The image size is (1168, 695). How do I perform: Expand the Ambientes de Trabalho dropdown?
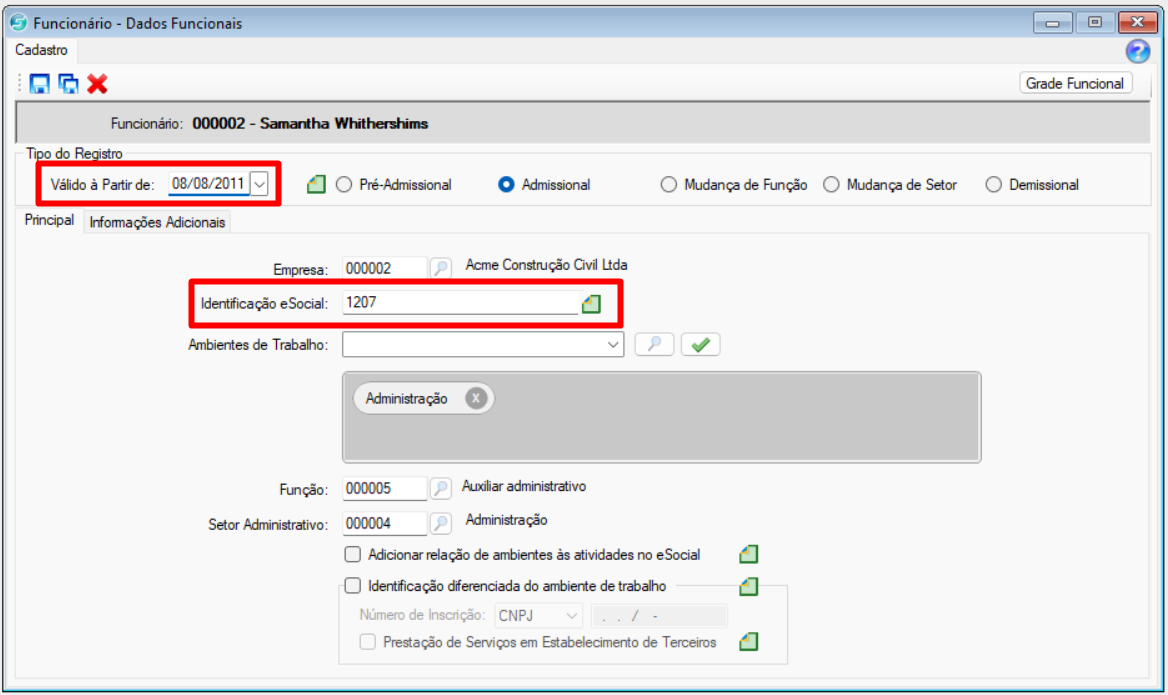click(x=613, y=344)
